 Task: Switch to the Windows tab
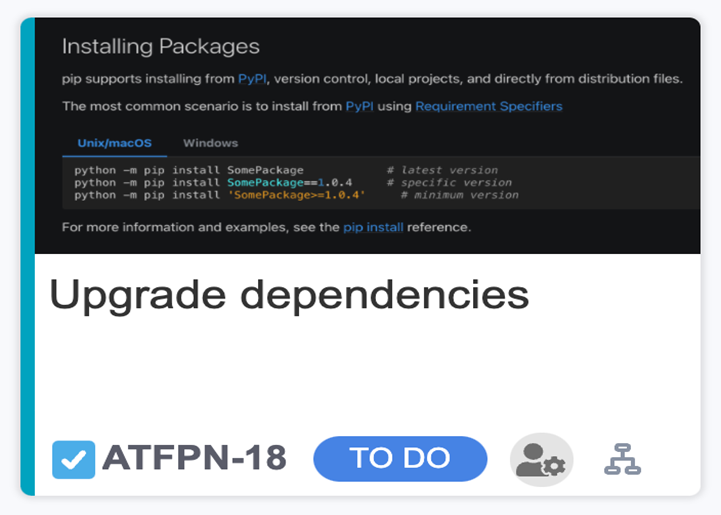(211, 143)
